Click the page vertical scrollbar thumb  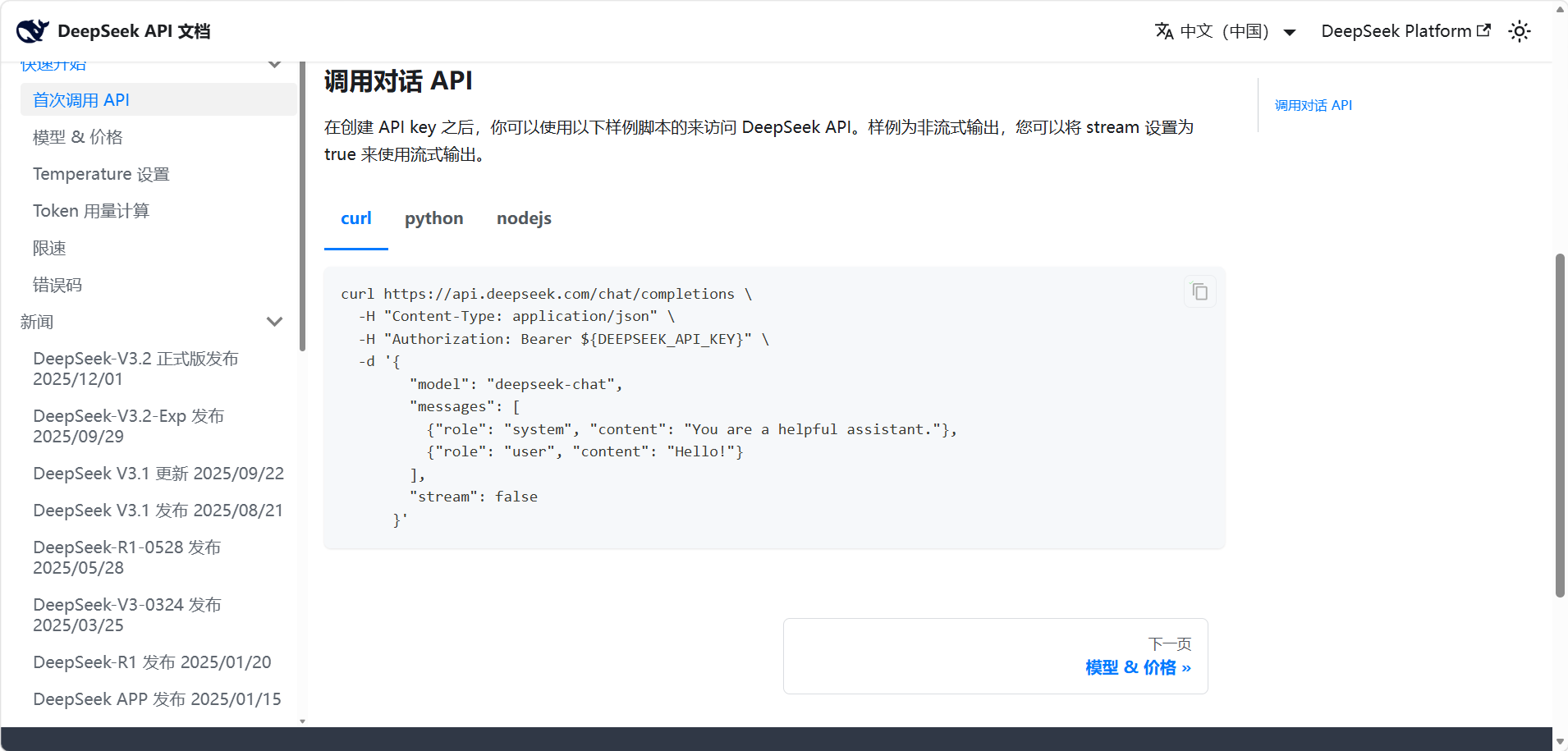click(x=1560, y=425)
